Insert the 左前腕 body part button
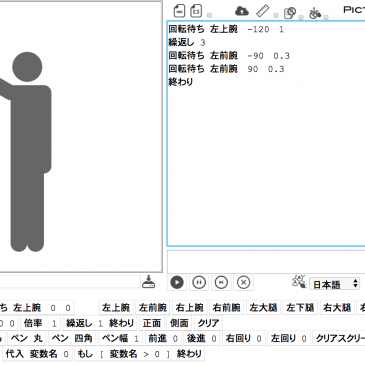Viewport: 365px width, 365px height. (x=153, y=307)
